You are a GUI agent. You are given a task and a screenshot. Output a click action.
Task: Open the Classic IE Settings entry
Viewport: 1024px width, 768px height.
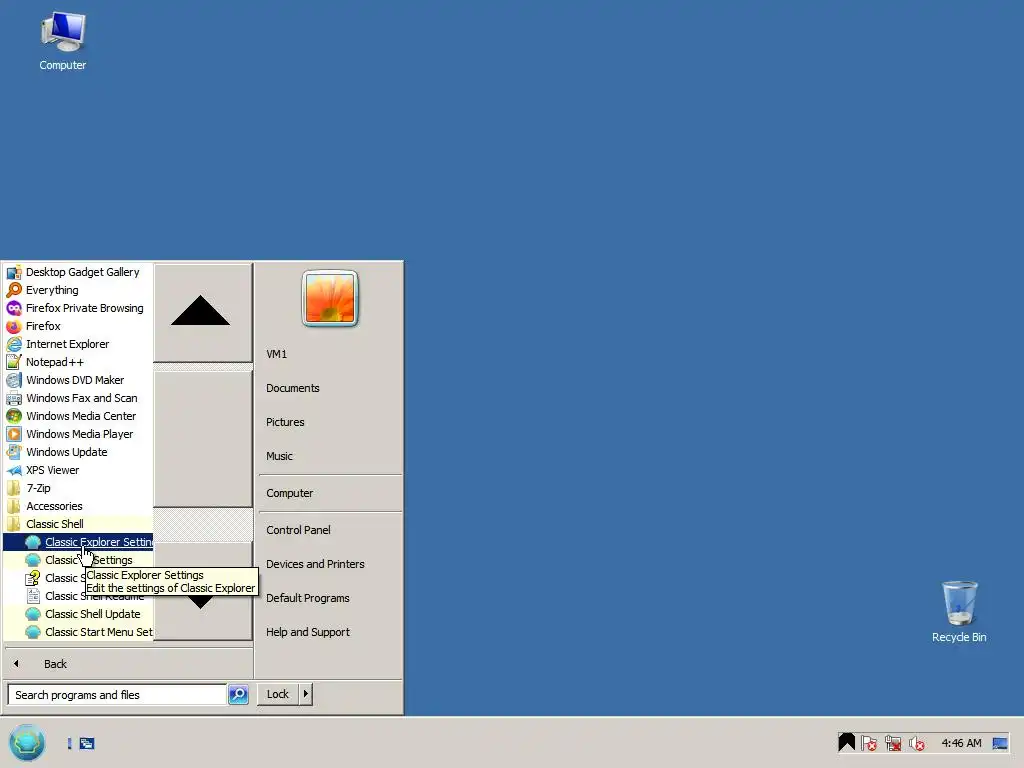(78, 560)
